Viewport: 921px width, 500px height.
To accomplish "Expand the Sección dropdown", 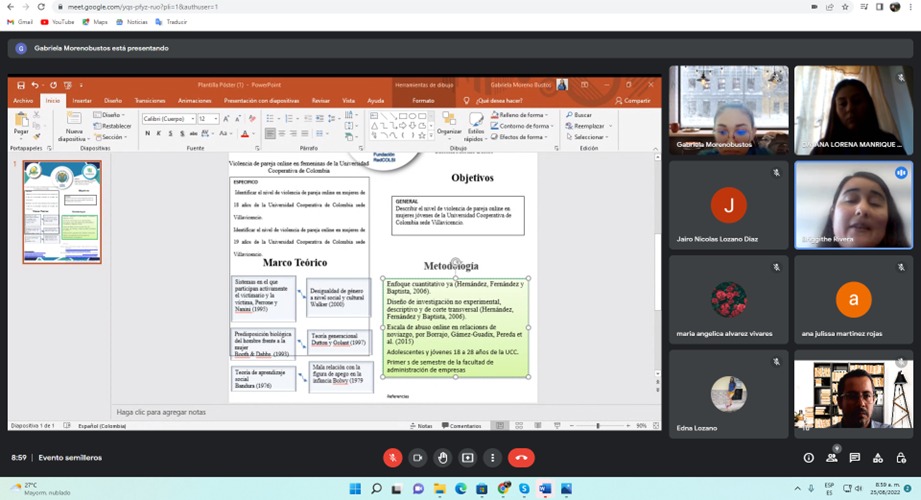I will pos(110,137).
